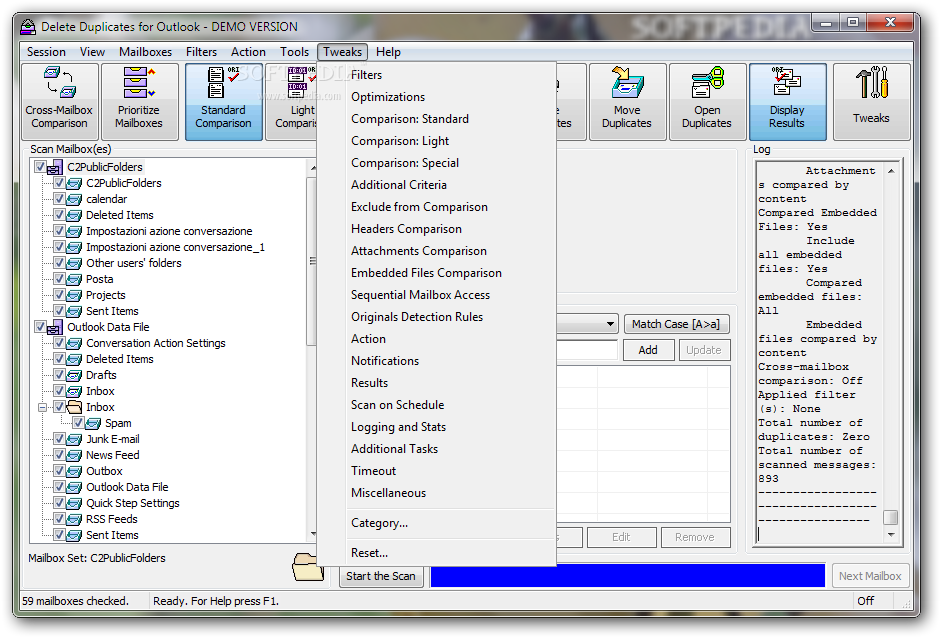The height and width of the screenshot is (638, 941).
Task: Click the Help menu
Action: tap(388, 52)
